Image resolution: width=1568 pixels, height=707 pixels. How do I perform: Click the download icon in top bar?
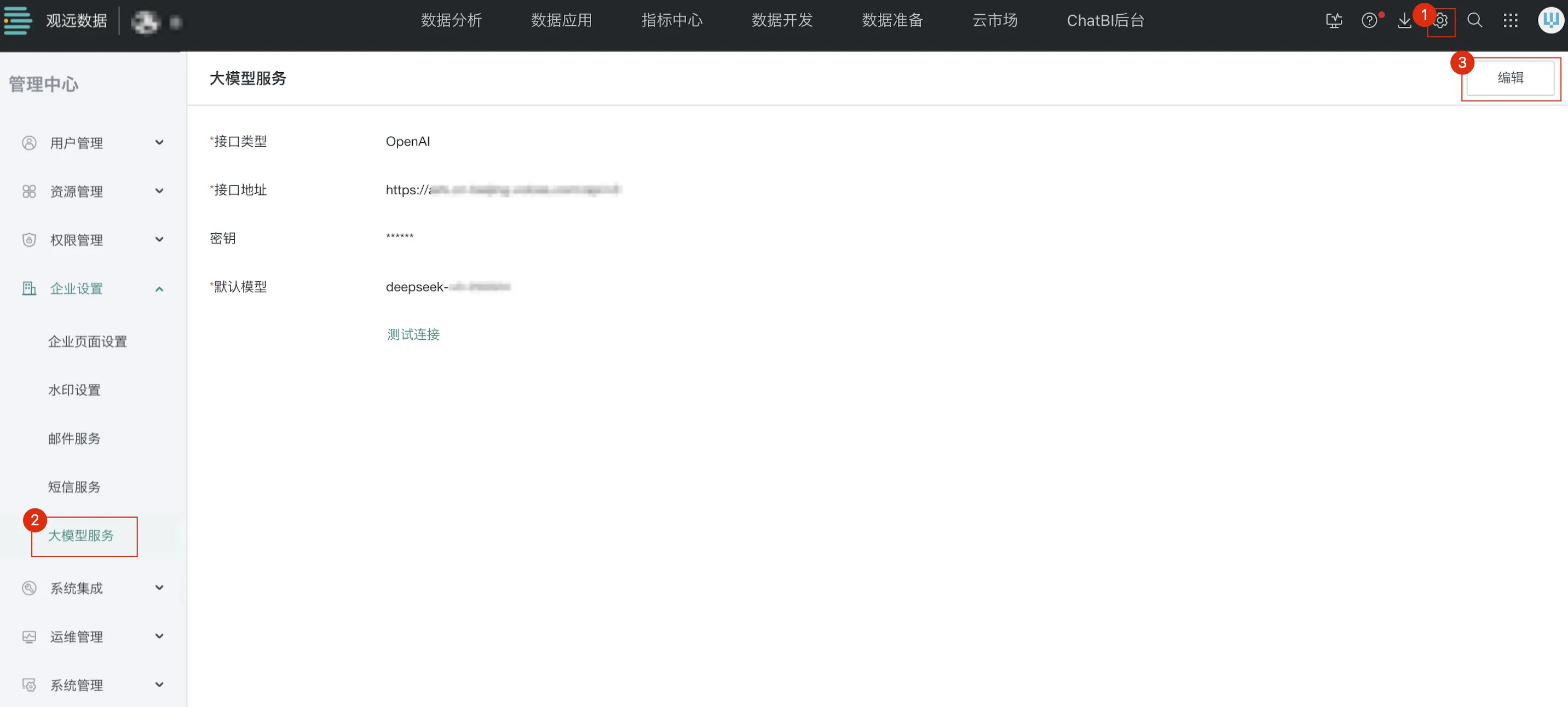coord(1404,21)
